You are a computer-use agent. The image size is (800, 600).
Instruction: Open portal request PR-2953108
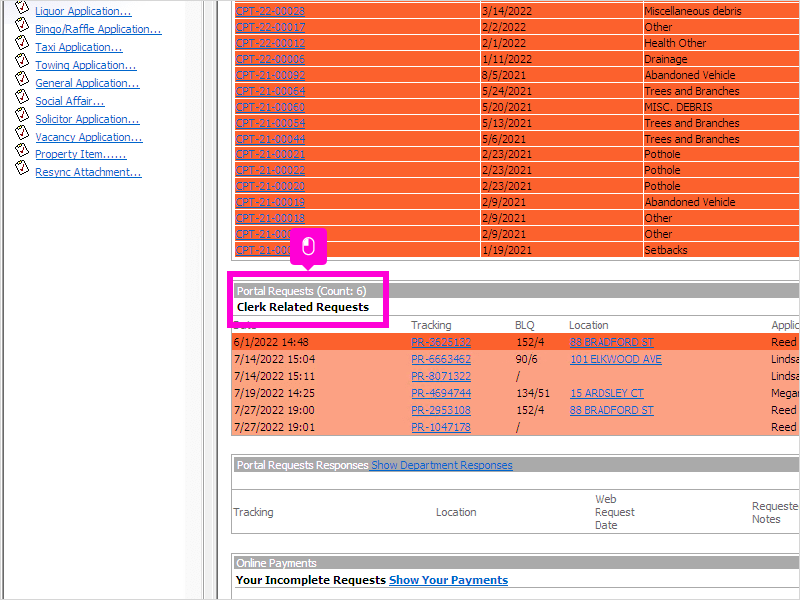441,410
